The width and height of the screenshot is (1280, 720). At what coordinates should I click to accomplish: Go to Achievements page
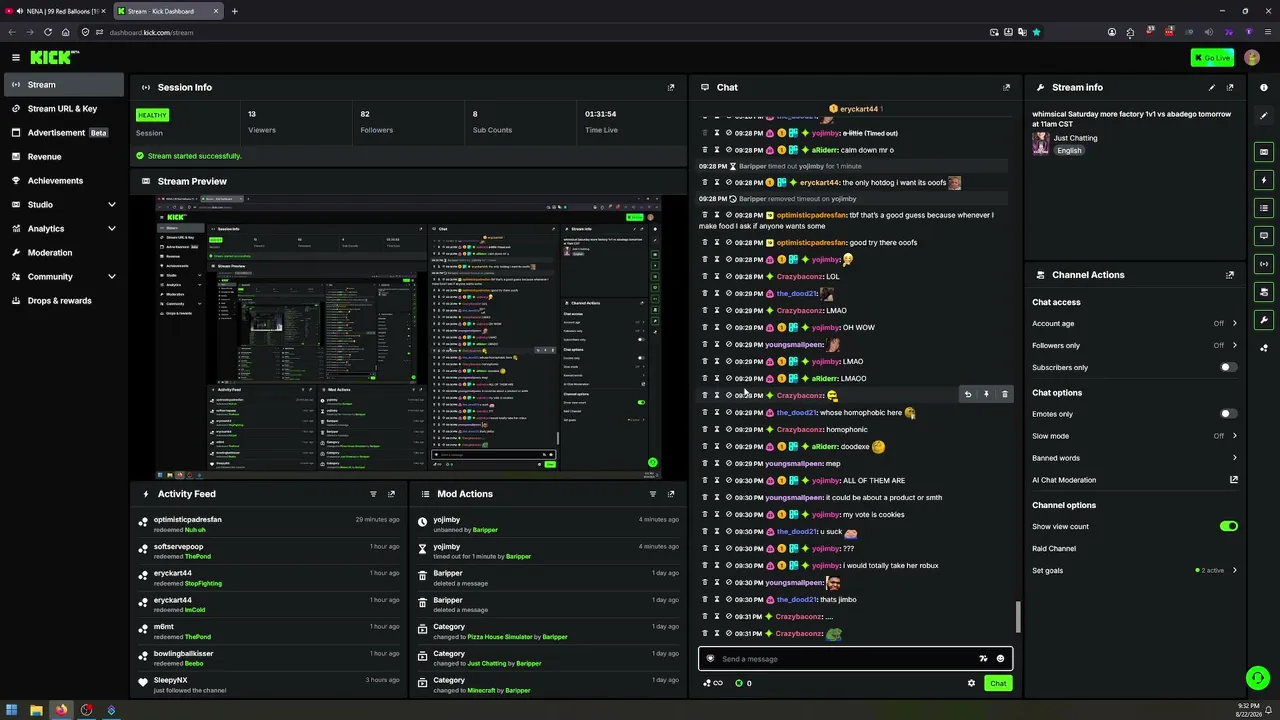point(62,181)
